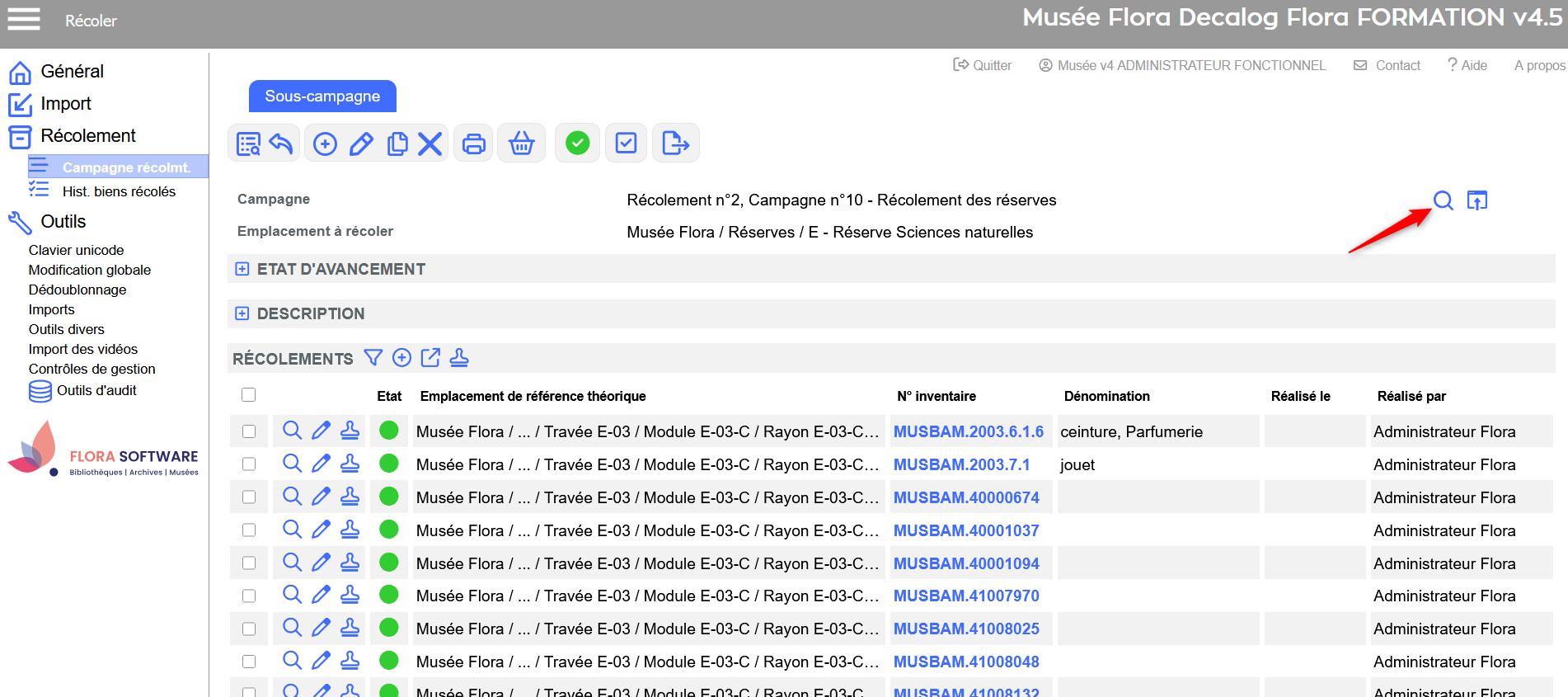This screenshot has width=1568, height=697.
Task: Click the blue X delete icon
Action: pos(430,144)
